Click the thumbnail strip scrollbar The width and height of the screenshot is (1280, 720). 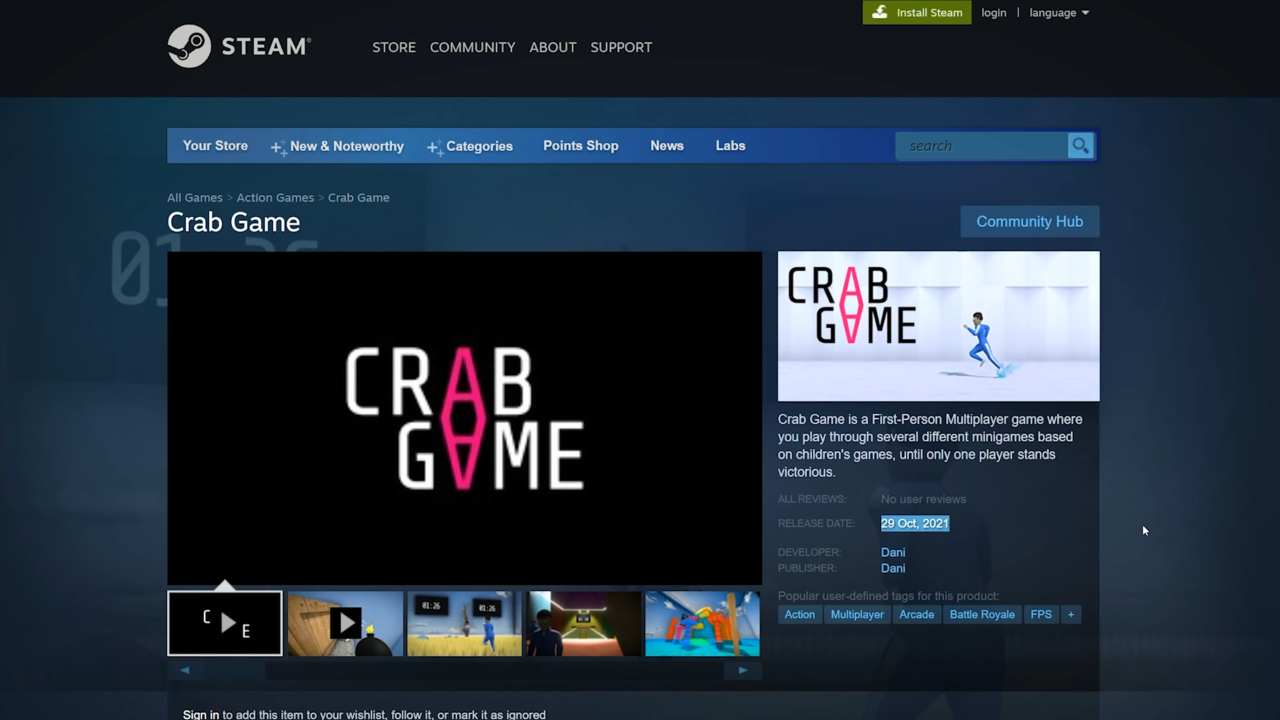tap(463, 671)
